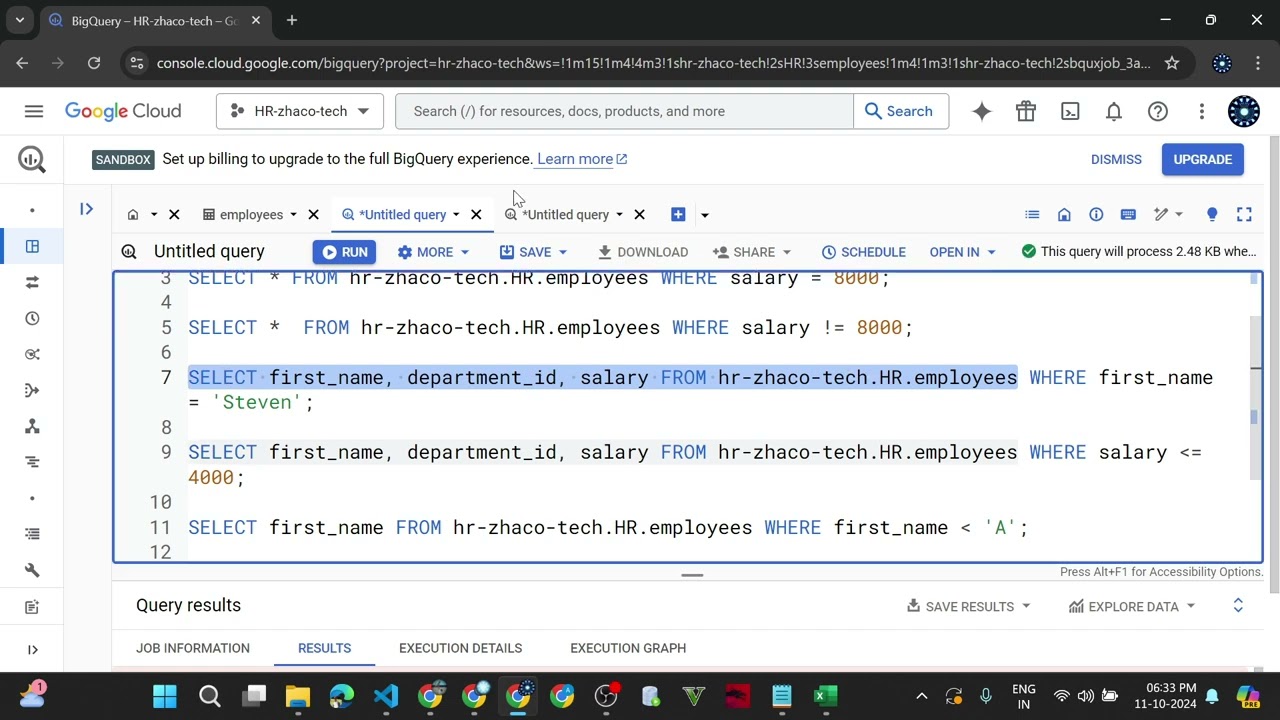Open the Google Cloud navigation menu
Image resolution: width=1280 pixels, height=720 pixels.
tap(34, 111)
